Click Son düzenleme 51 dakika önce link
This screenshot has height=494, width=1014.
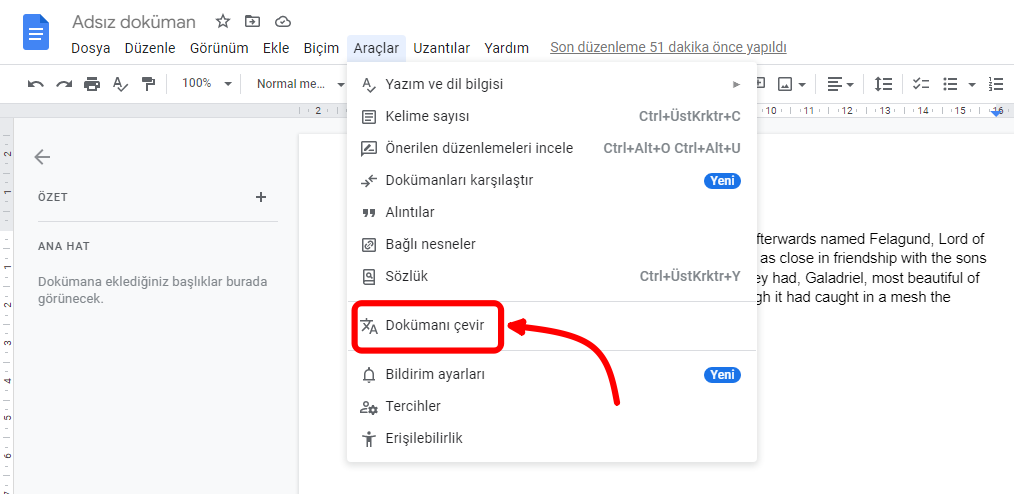(668, 47)
